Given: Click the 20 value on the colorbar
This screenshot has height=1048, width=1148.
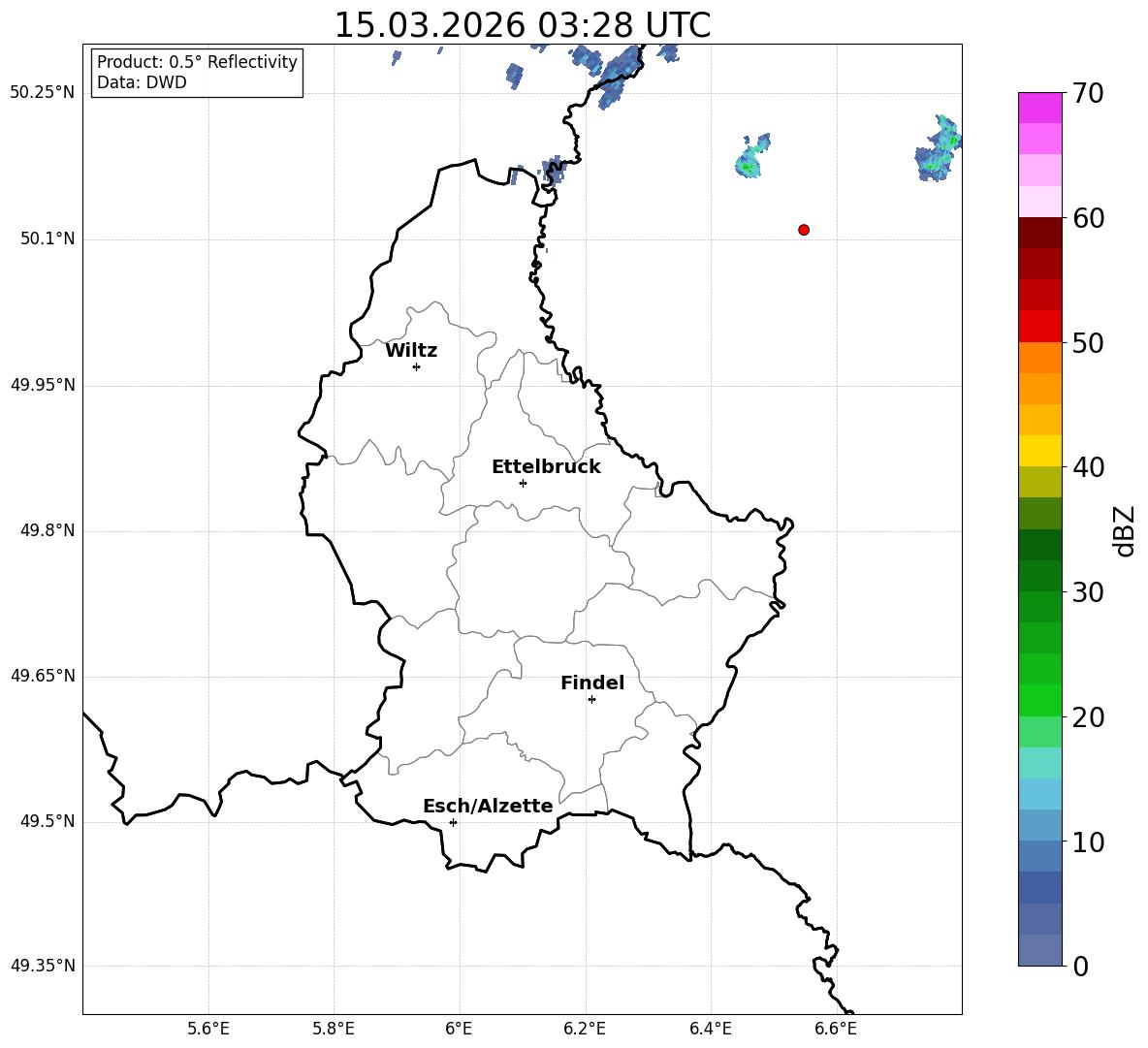Looking at the screenshot, I should click(1087, 717).
